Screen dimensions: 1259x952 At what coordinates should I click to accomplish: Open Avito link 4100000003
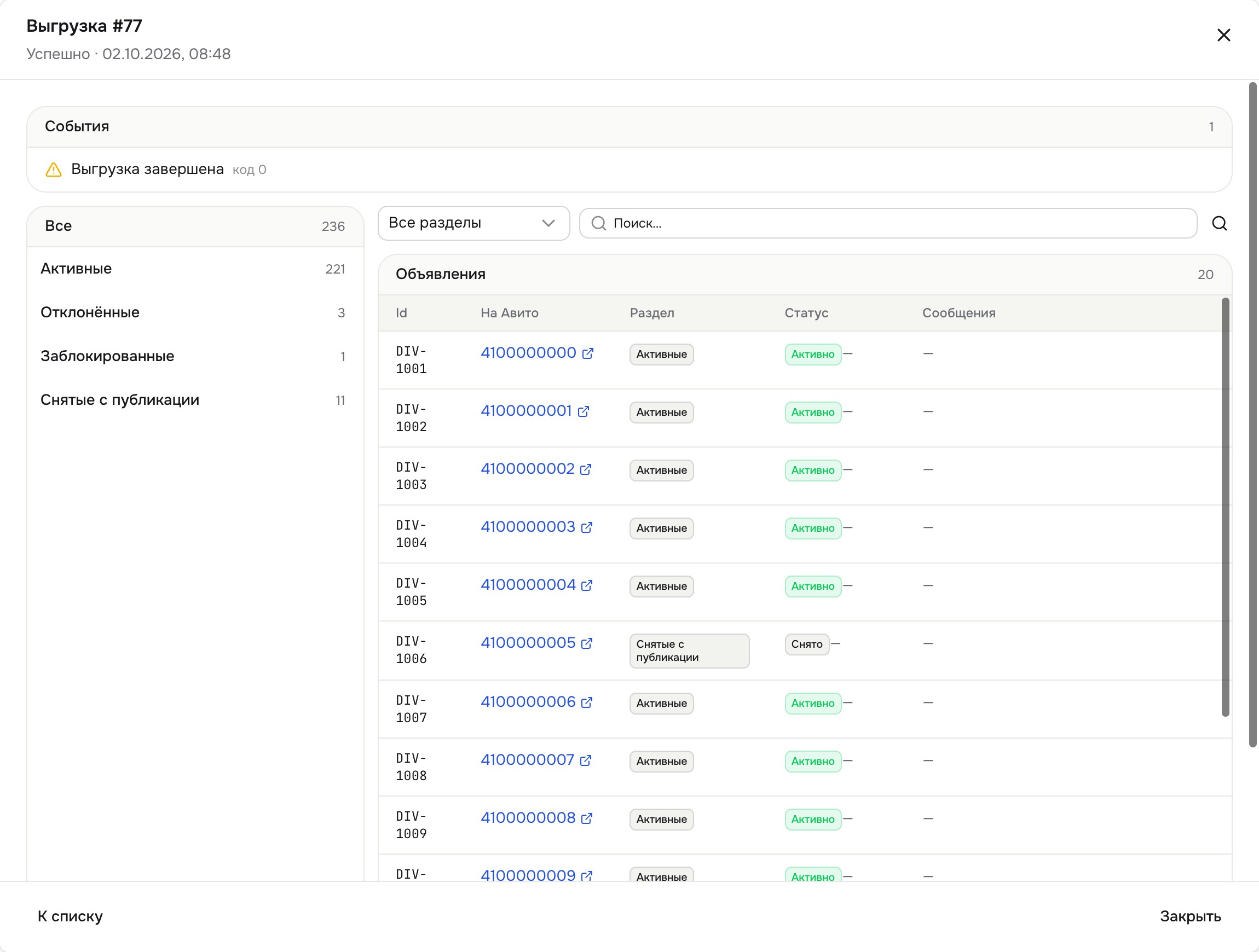528,527
